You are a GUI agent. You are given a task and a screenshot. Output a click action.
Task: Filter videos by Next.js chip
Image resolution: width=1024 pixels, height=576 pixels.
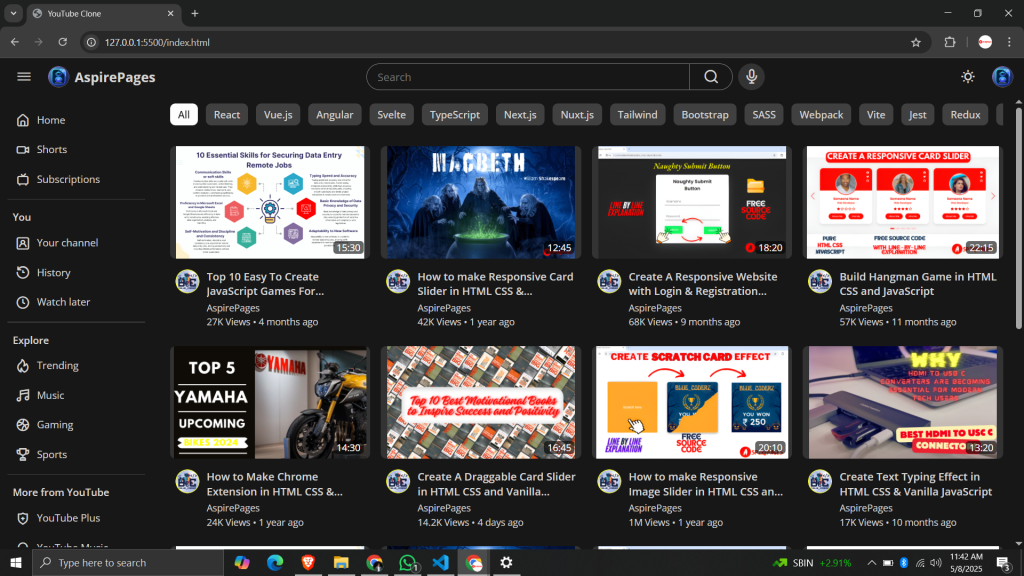(x=520, y=114)
